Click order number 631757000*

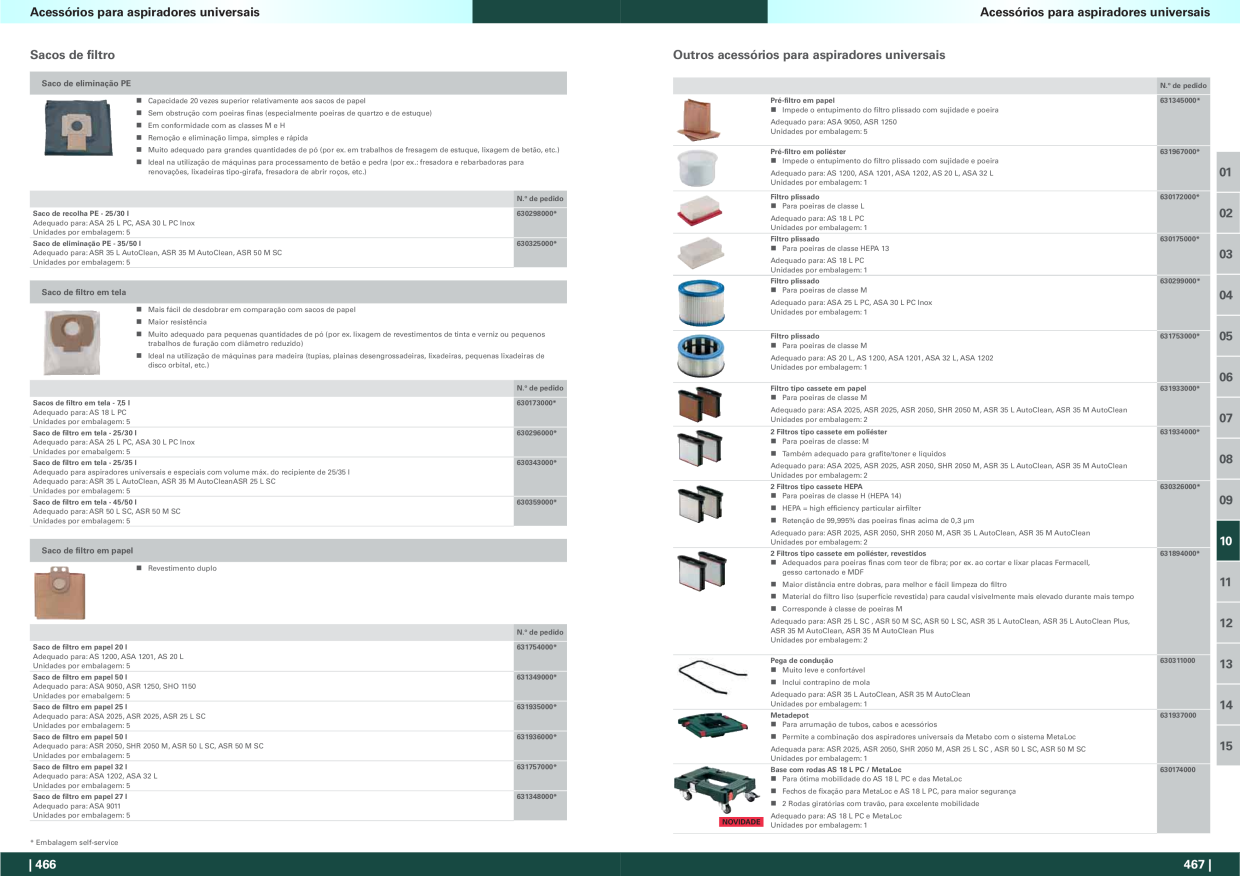[x=536, y=767]
